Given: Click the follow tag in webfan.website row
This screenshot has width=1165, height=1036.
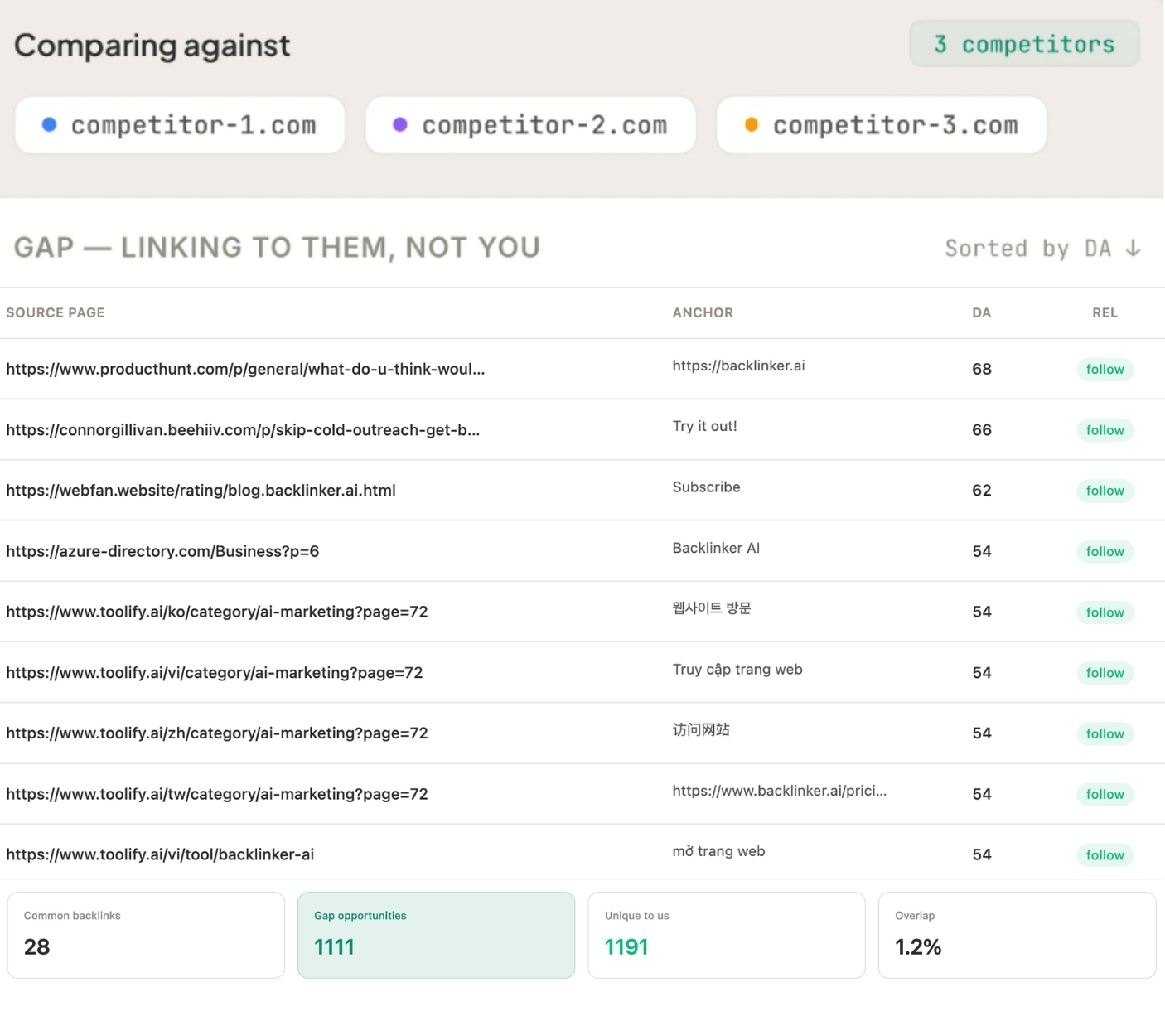Looking at the screenshot, I should [1105, 491].
